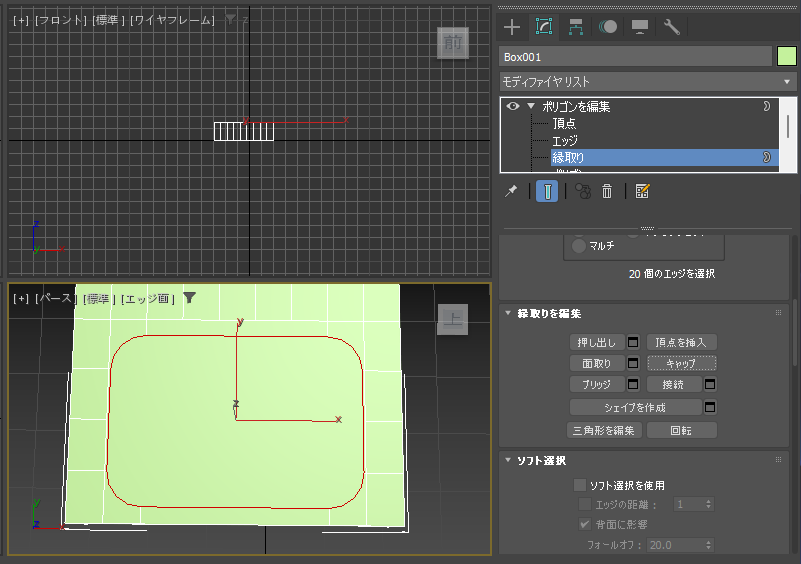
Task: Click Make Unique icon
Action: [583, 192]
